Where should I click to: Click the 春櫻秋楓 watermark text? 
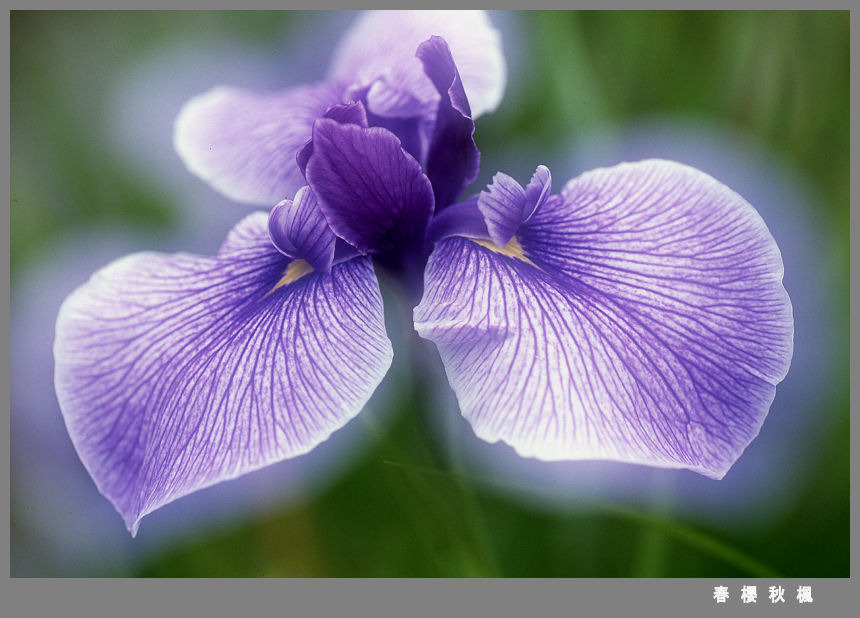click(x=762, y=594)
